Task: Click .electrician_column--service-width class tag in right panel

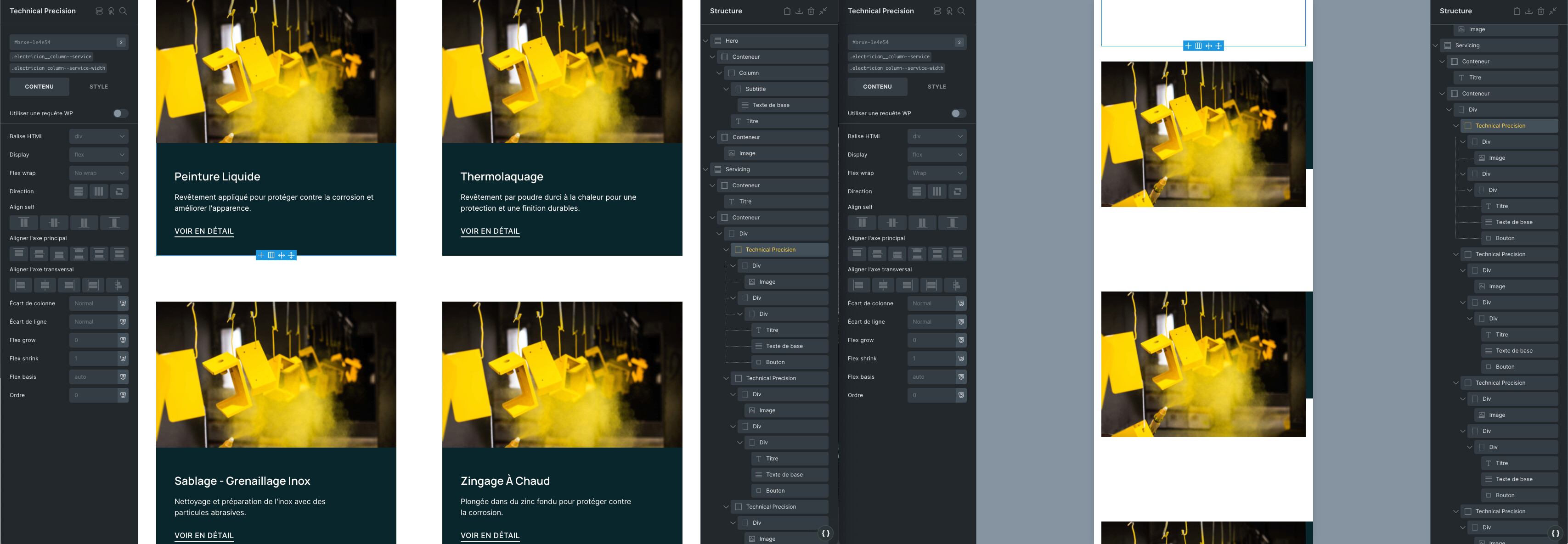Action: coord(897,68)
